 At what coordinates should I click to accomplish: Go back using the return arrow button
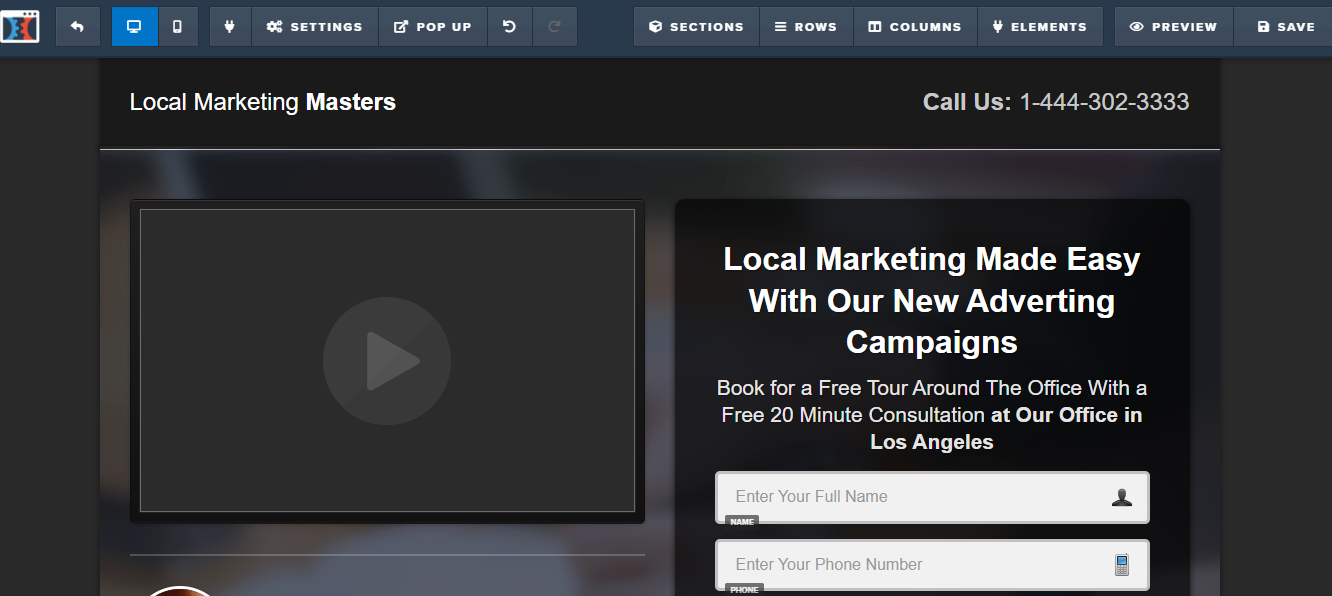77,27
